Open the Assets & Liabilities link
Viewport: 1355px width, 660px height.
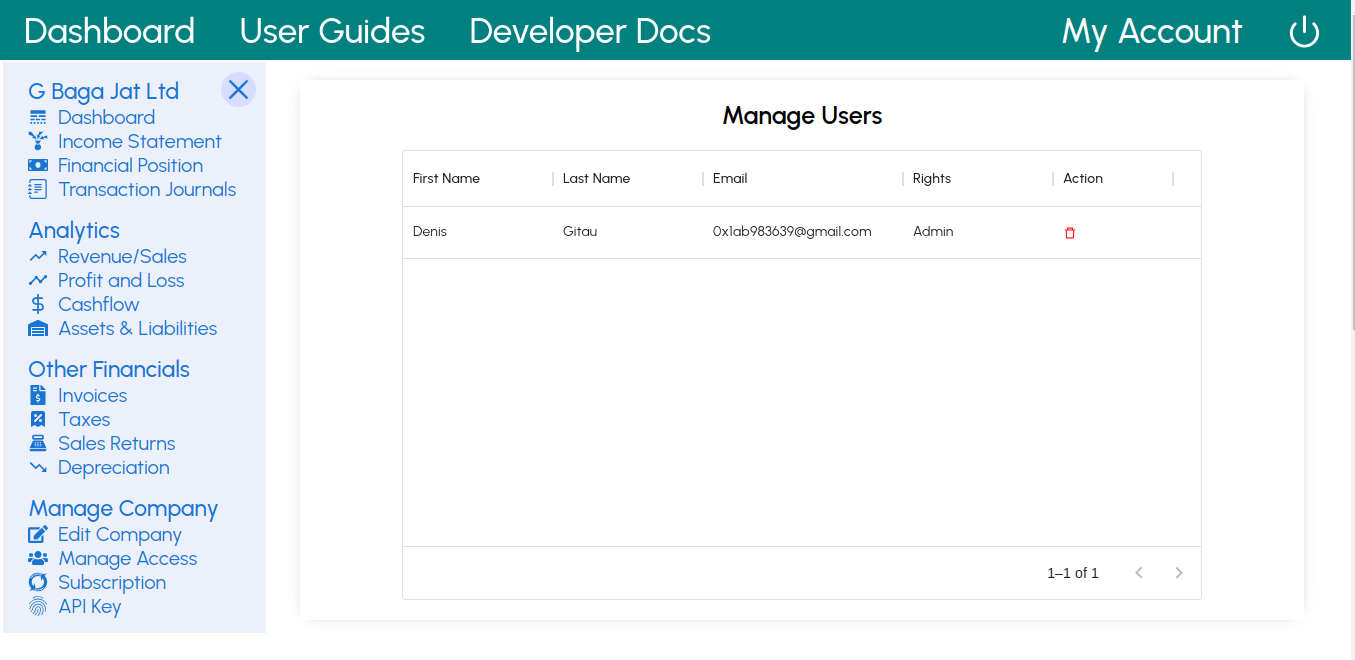(x=138, y=329)
